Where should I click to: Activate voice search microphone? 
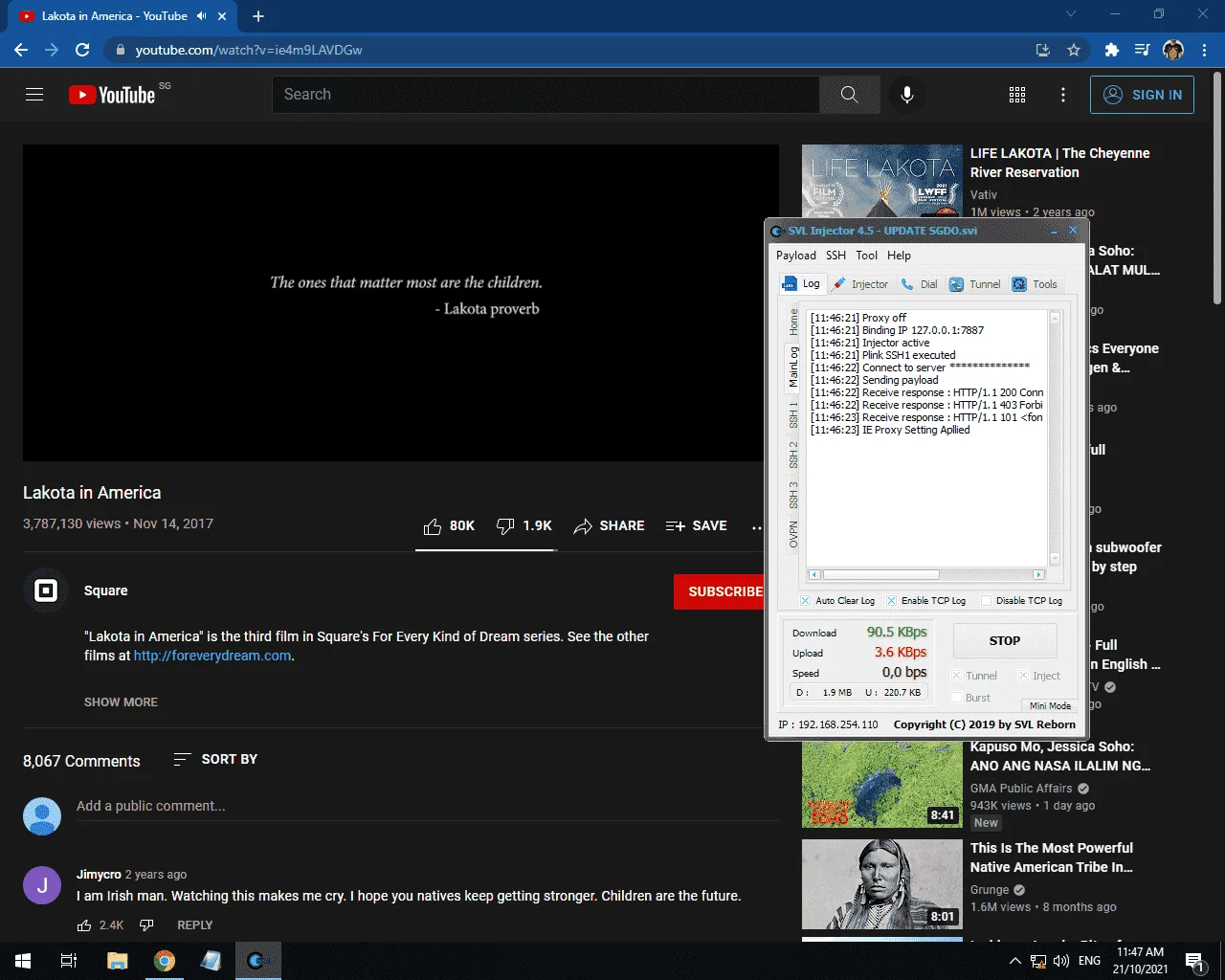point(907,95)
